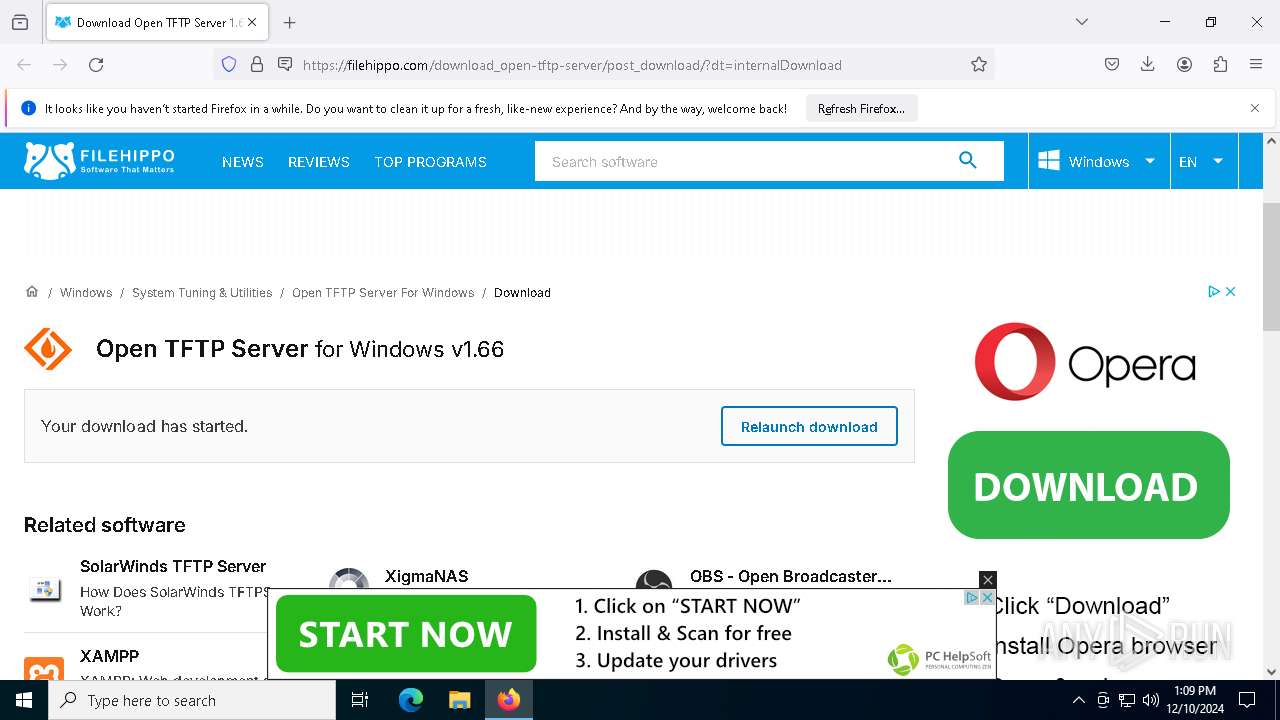
Task: Click the Opera logo ad
Action: click(1085, 361)
